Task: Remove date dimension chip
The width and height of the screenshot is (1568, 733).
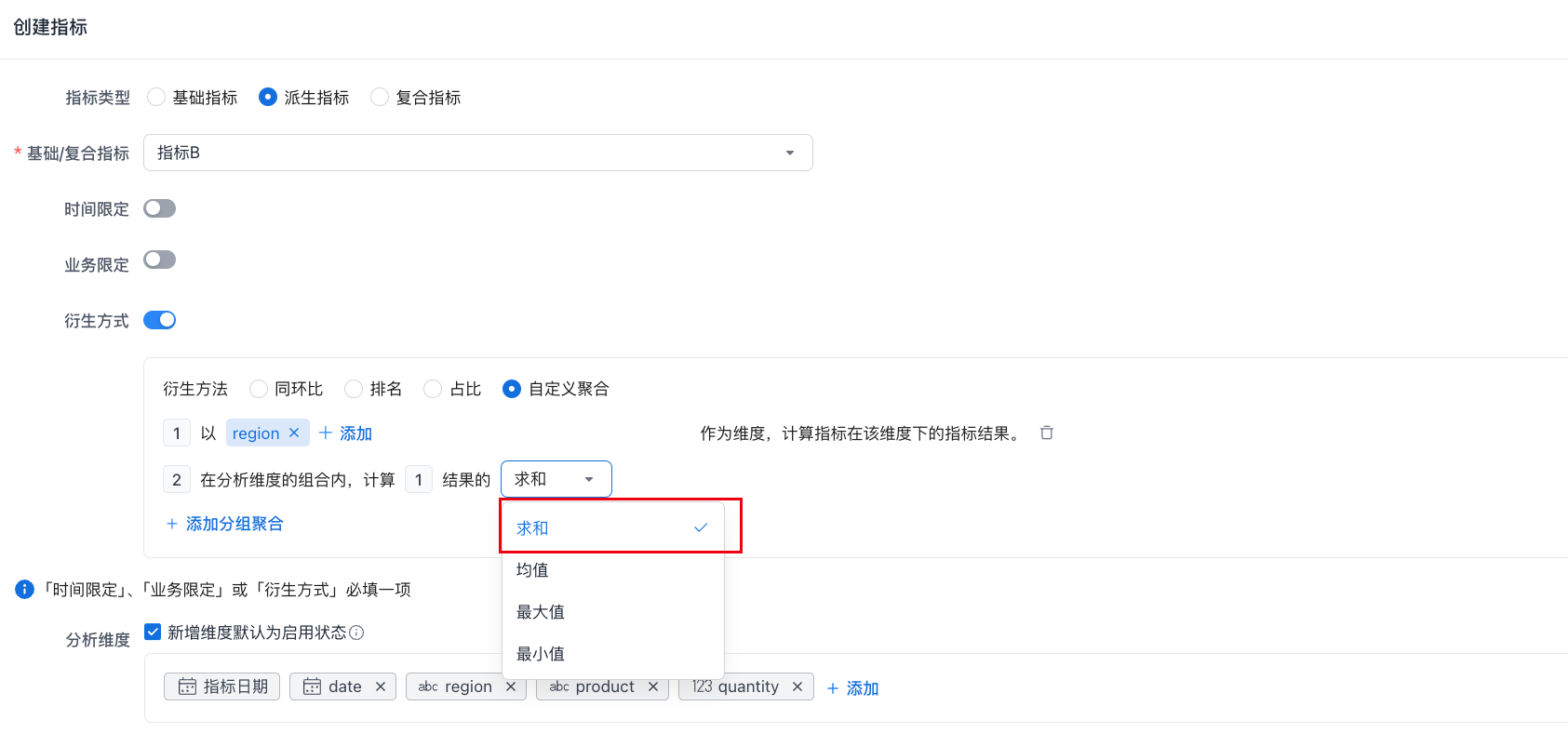Action: pyautogui.click(x=381, y=686)
